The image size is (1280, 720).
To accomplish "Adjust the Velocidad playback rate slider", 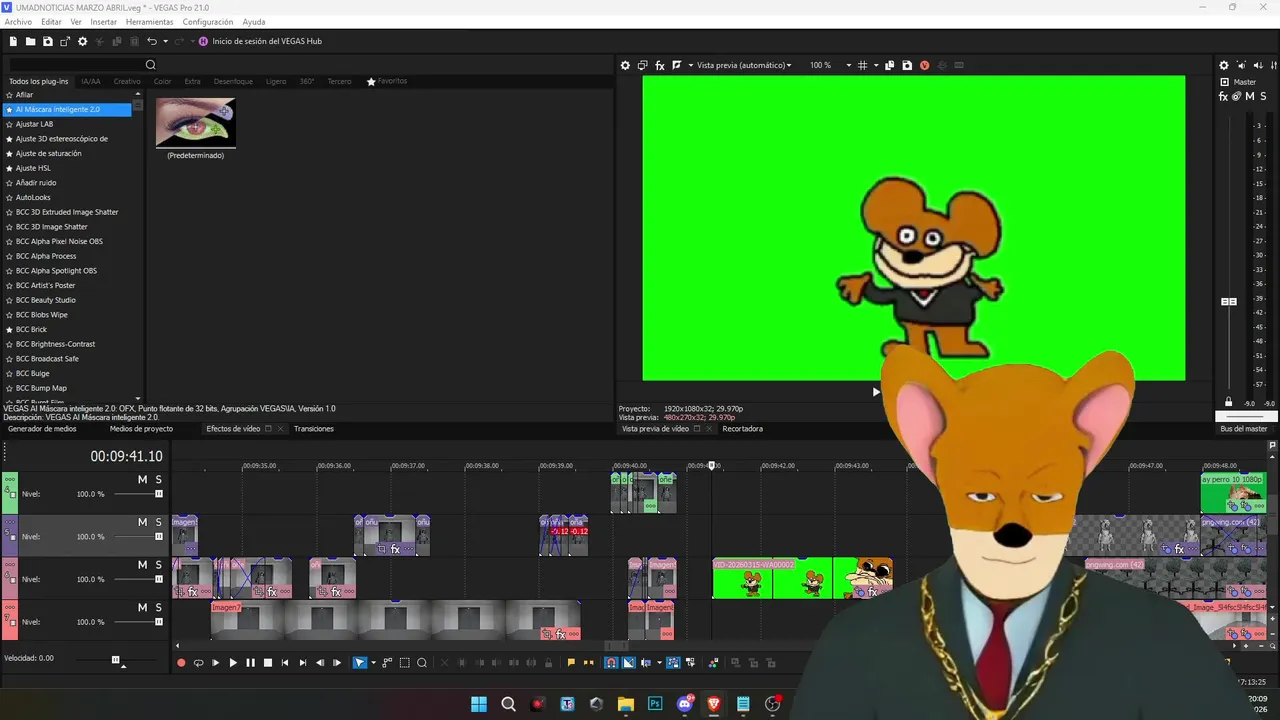I will click(116, 660).
